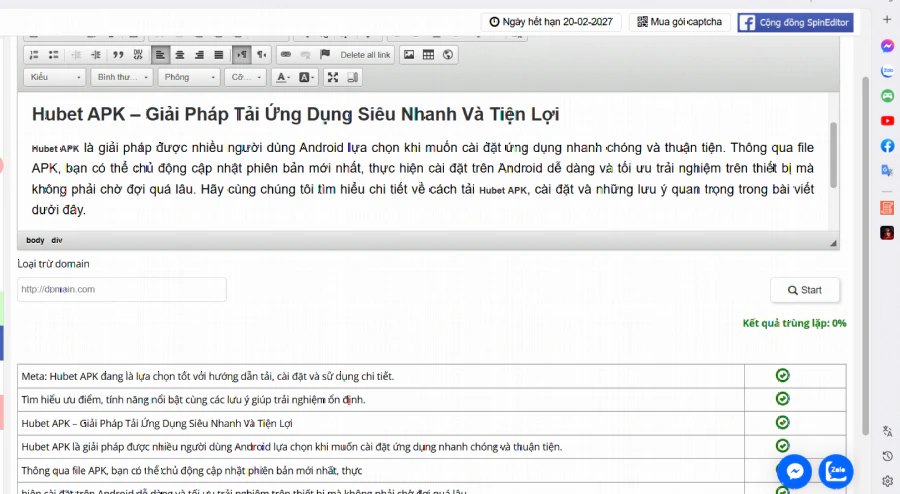Open the Cỡ font size dropdown
Image resolution: width=900 pixels, height=494 pixels.
[245, 77]
